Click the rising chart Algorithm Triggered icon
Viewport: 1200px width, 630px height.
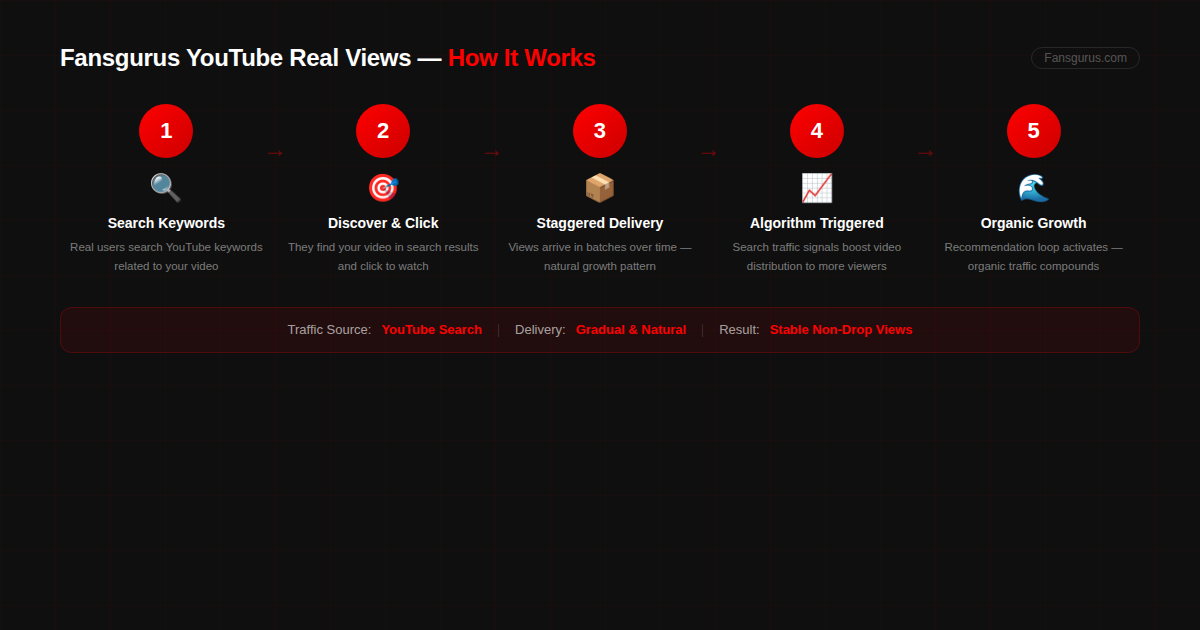pyautogui.click(x=817, y=188)
